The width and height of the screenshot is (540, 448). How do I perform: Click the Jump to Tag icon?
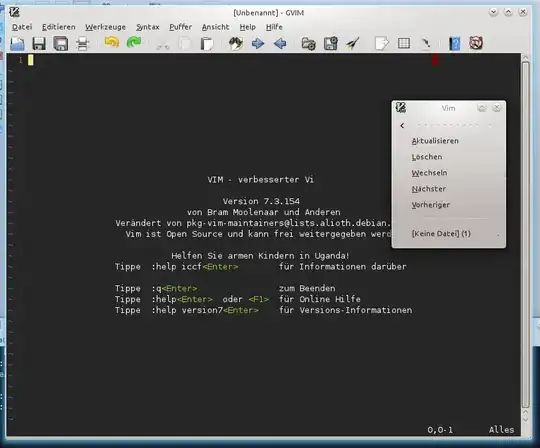click(x=426, y=43)
